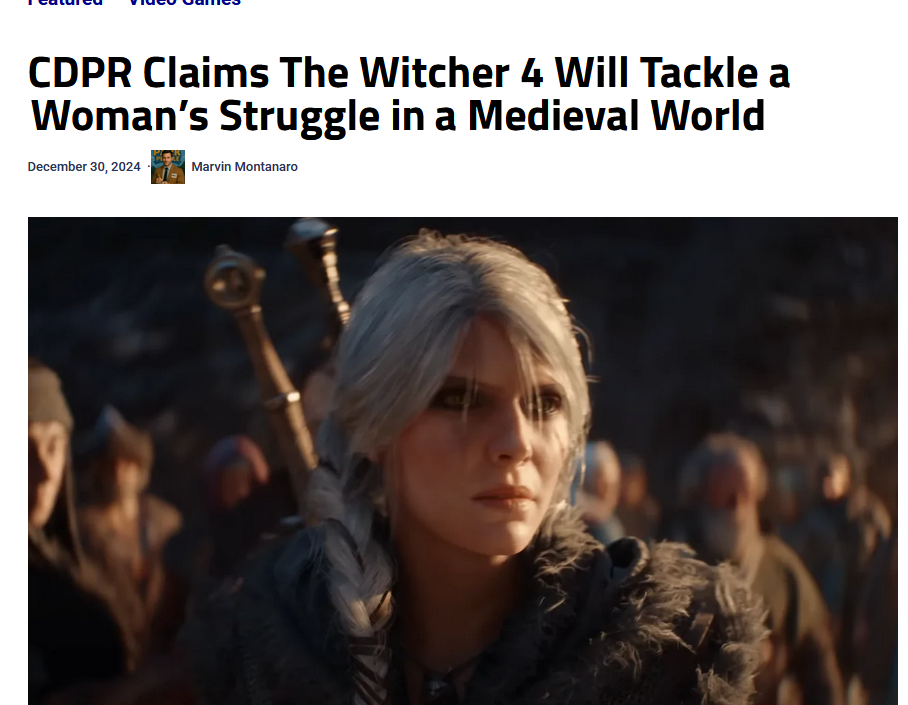Open the Featured category link
Viewport: 908px width, 705px height.
[x=65, y=2]
